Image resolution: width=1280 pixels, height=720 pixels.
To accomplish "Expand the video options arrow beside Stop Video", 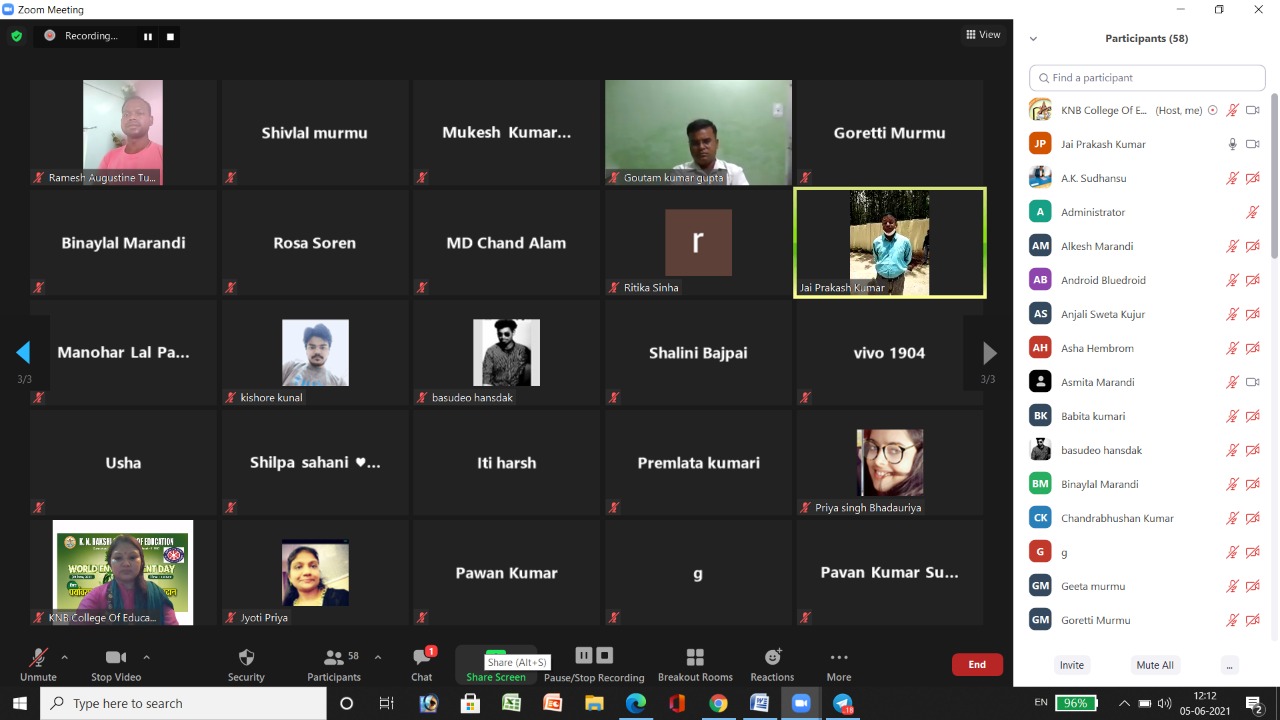I will 146,657.
